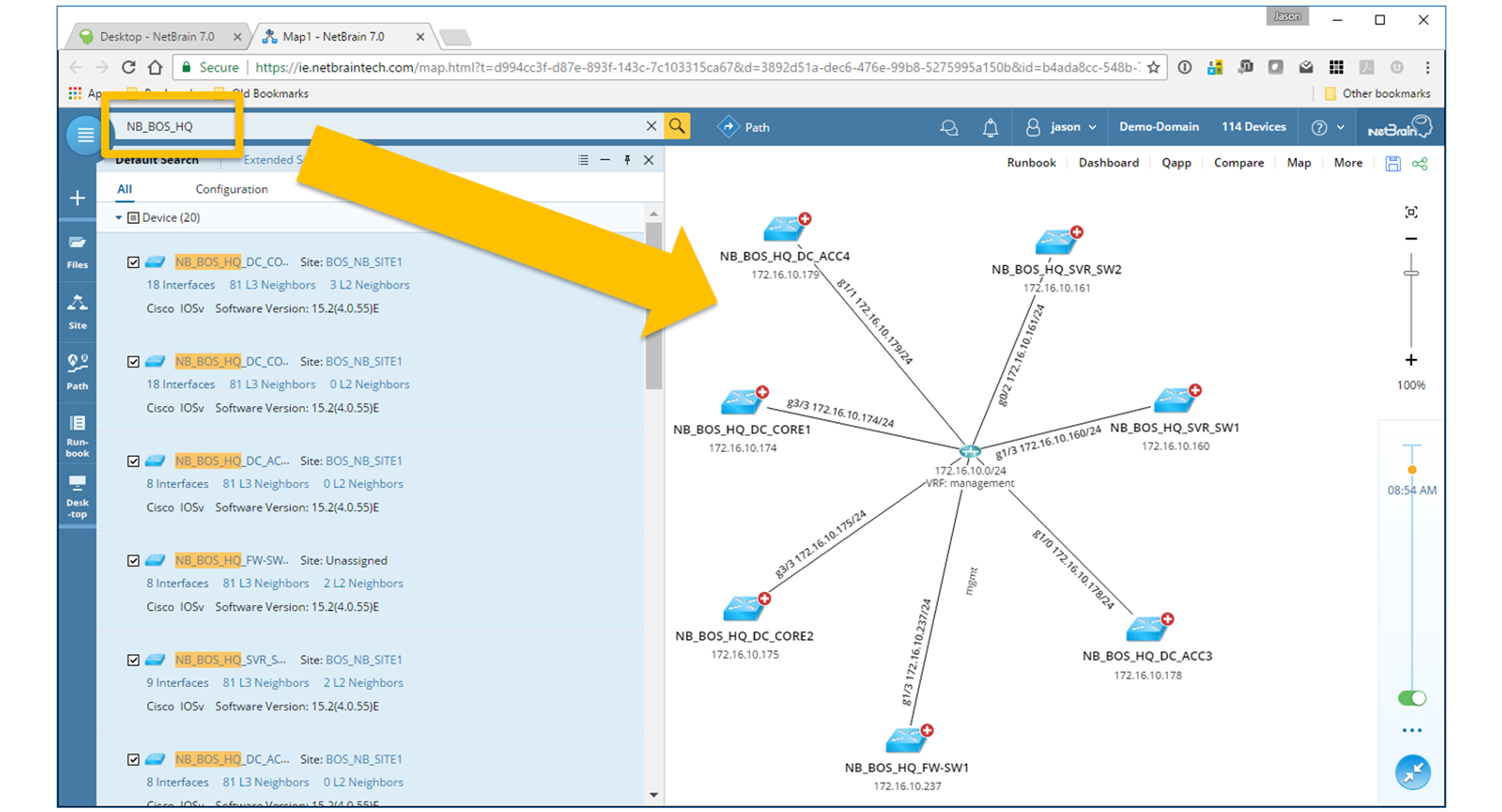1502x812 pixels.
Task: Close the search results panel
Action: pyautogui.click(x=649, y=160)
